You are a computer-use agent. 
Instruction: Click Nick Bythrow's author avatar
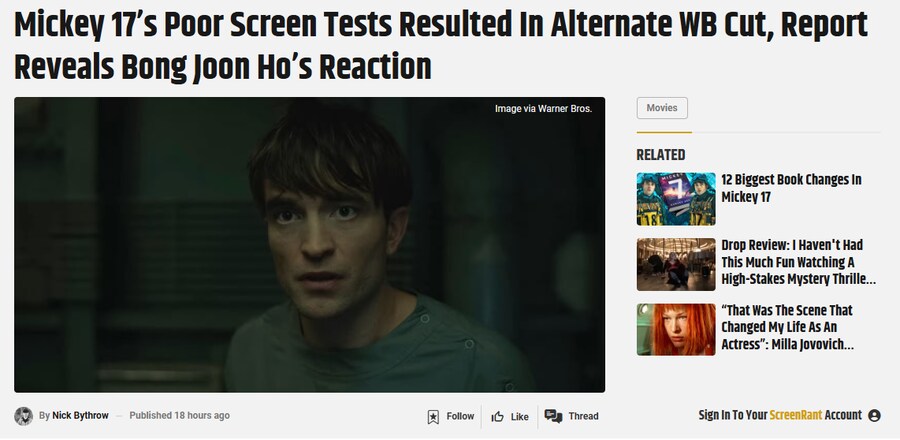[x=24, y=416]
